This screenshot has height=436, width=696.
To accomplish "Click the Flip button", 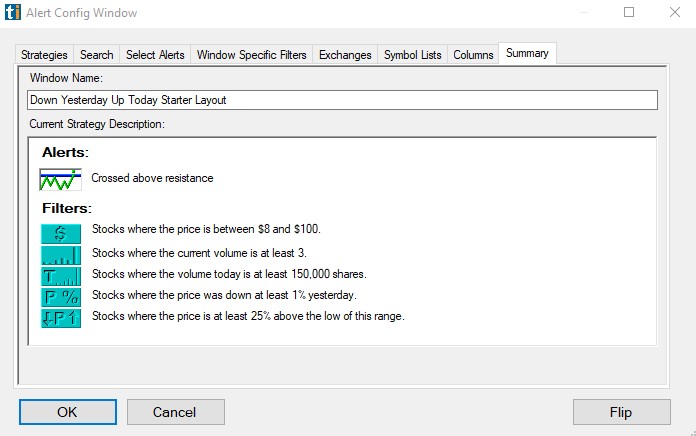I will point(621,412).
